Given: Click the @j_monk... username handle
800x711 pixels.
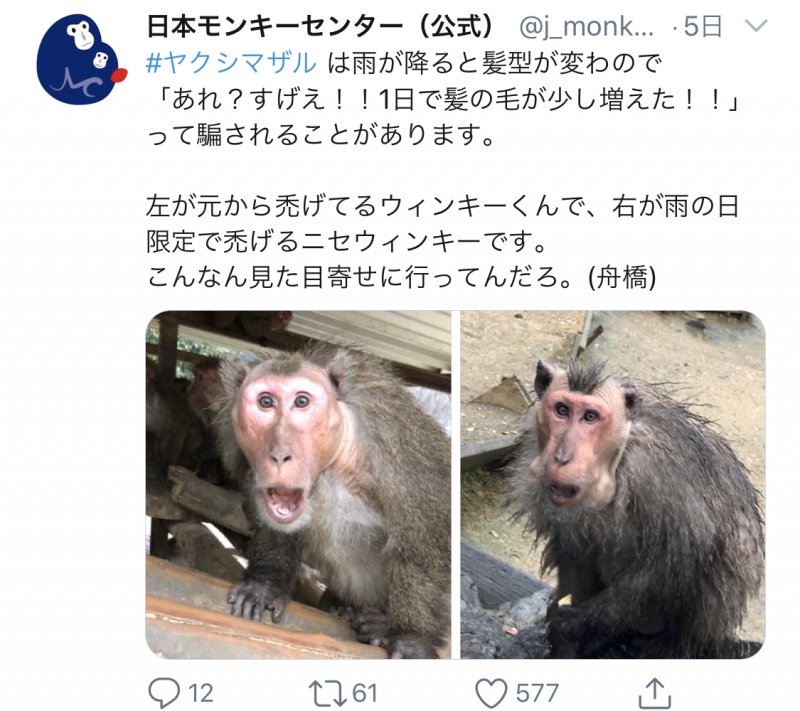Looking at the screenshot, I should 586,27.
